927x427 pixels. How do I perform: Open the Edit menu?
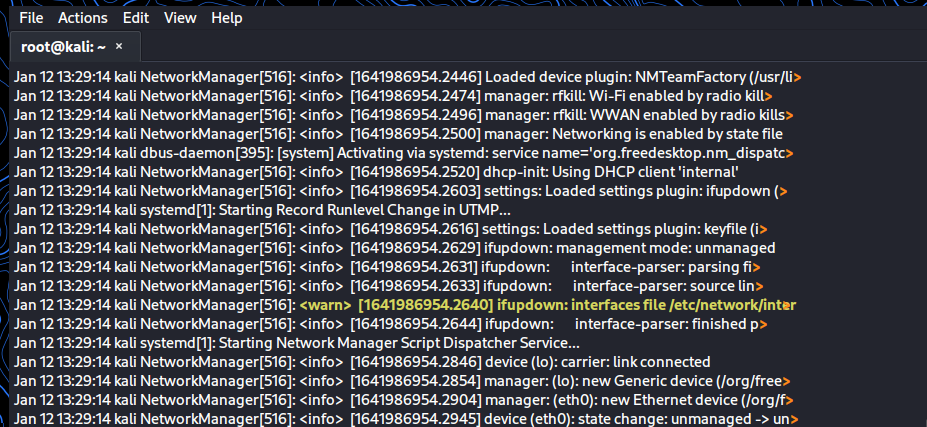[136, 18]
